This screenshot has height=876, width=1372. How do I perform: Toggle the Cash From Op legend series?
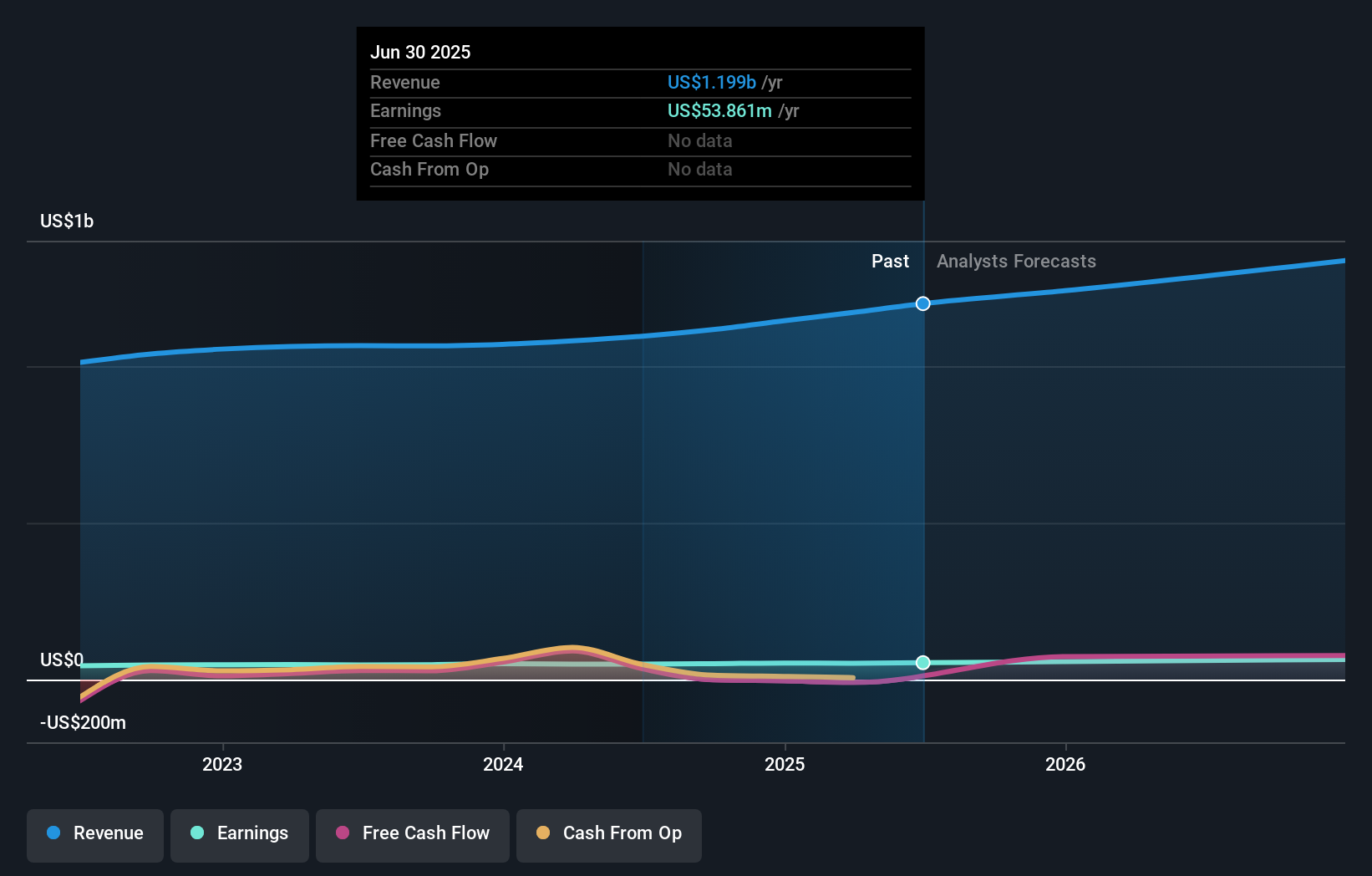point(609,835)
